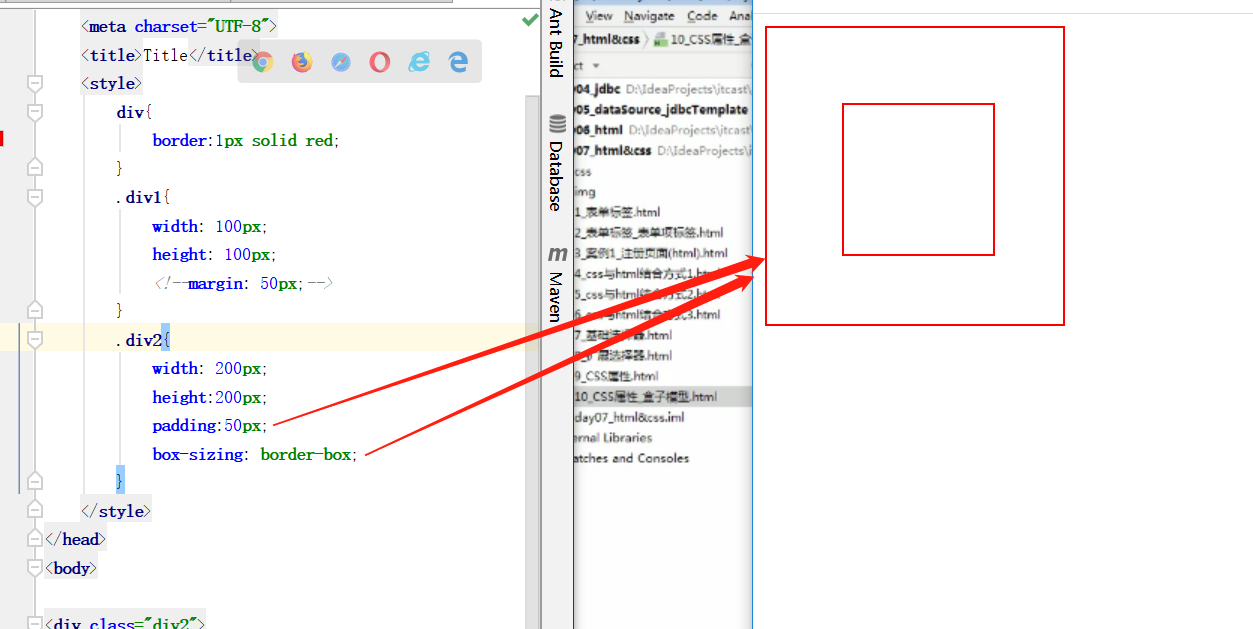Select External Libraries node
Screen dimensions: 1253x629
613,437
